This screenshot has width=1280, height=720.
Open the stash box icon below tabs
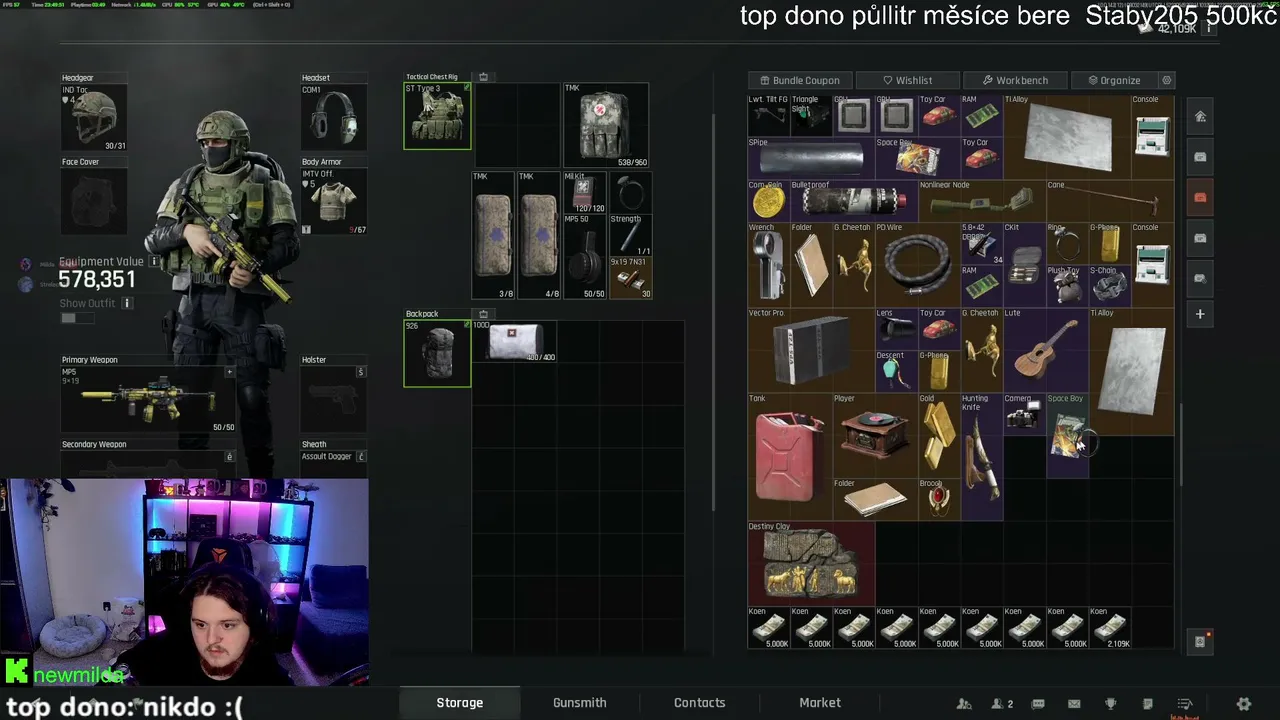[x=1200, y=642]
